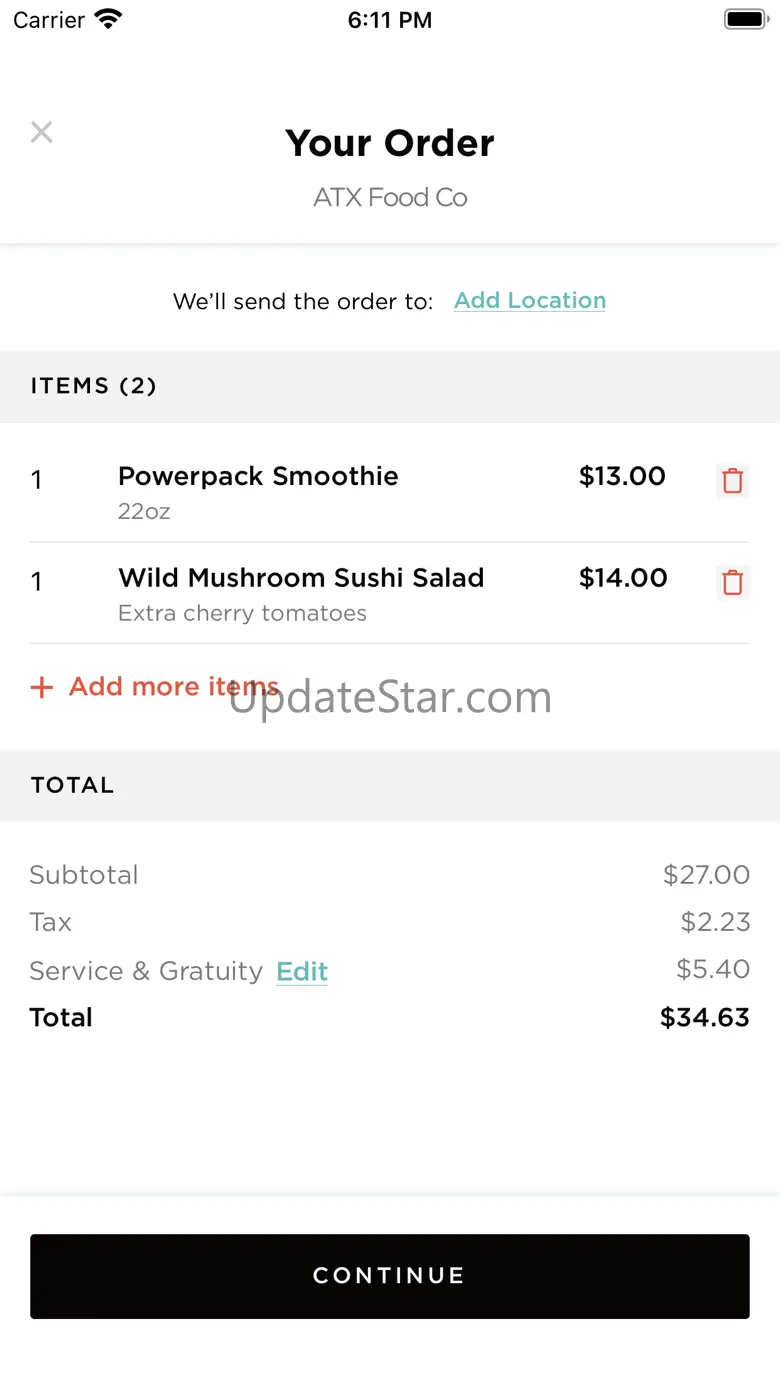
Task: Tap the $14.00 salad price
Action: coord(623,578)
